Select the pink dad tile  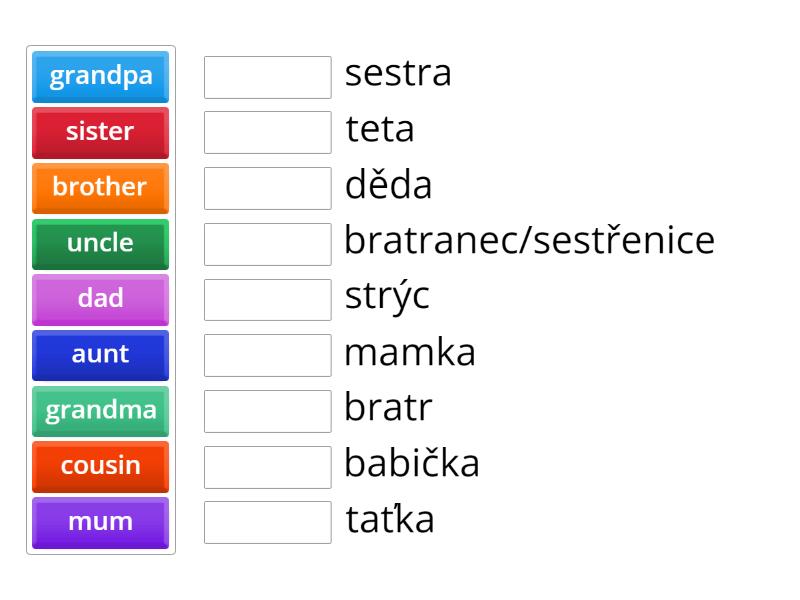tap(101, 299)
